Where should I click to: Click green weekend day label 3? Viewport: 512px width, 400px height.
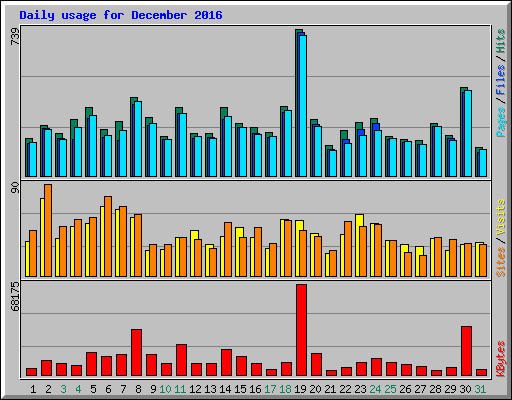(63, 389)
